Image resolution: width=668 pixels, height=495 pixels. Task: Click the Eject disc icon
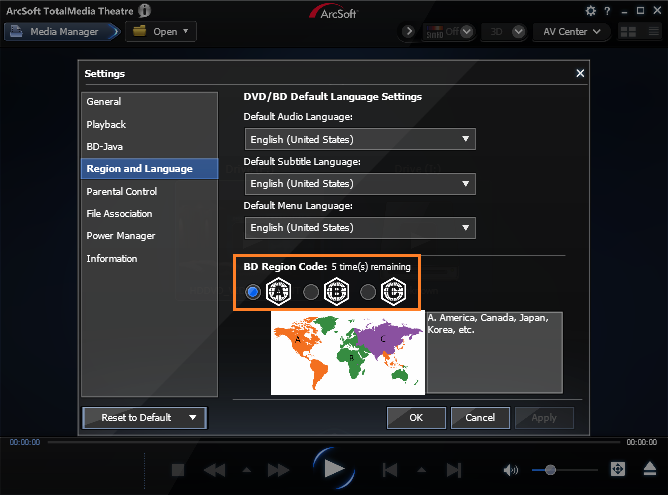(649, 469)
